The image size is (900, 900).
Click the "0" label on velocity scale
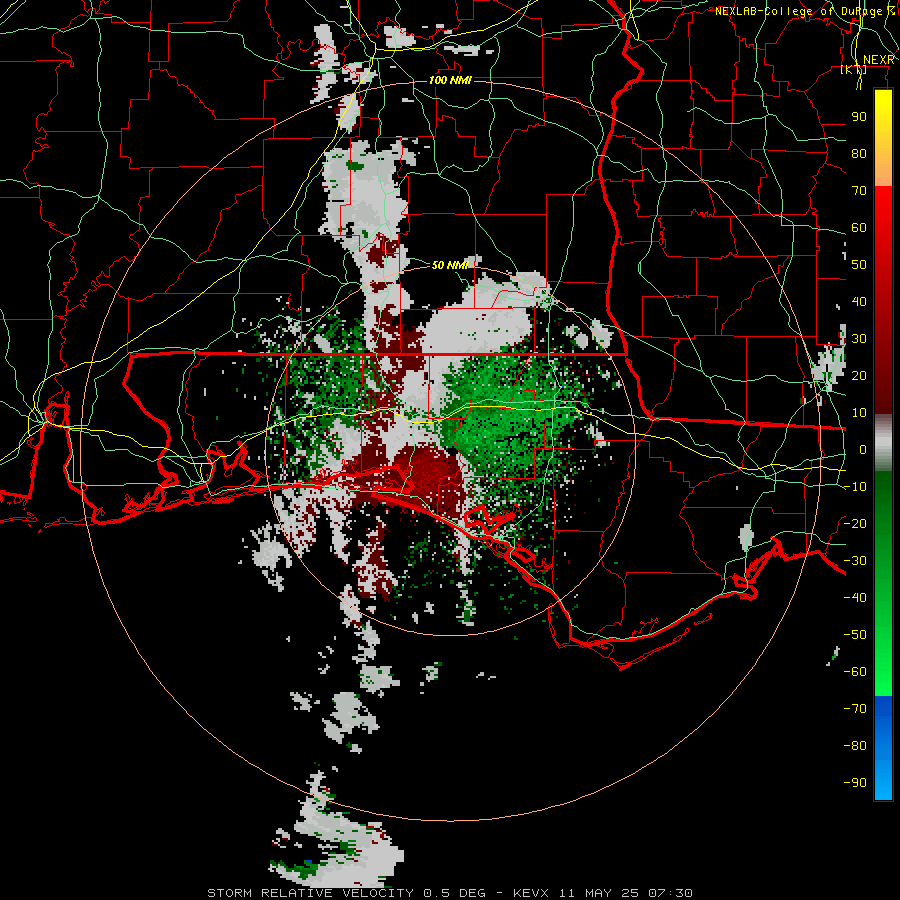863,449
